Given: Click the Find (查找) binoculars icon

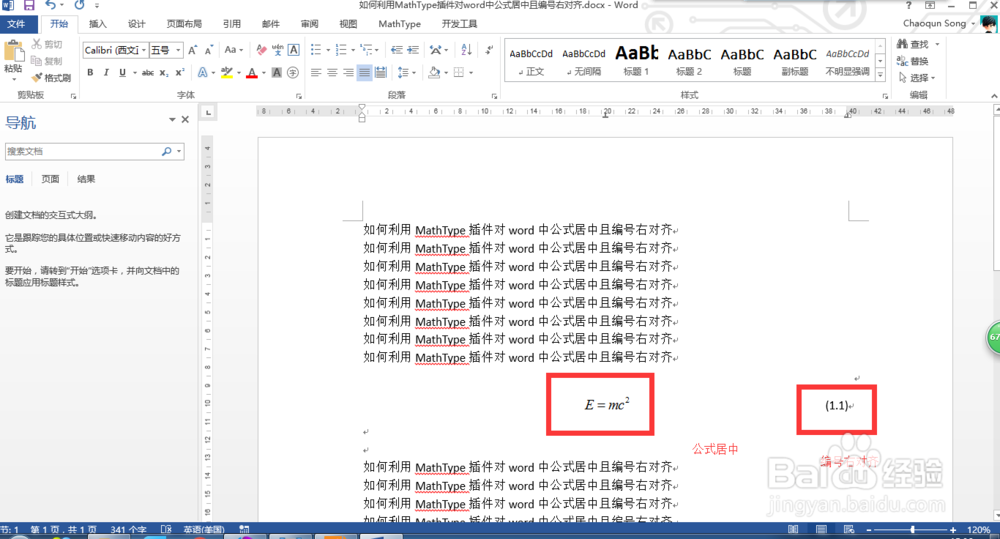Looking at the screenshot, I should [x=902, y=44].
